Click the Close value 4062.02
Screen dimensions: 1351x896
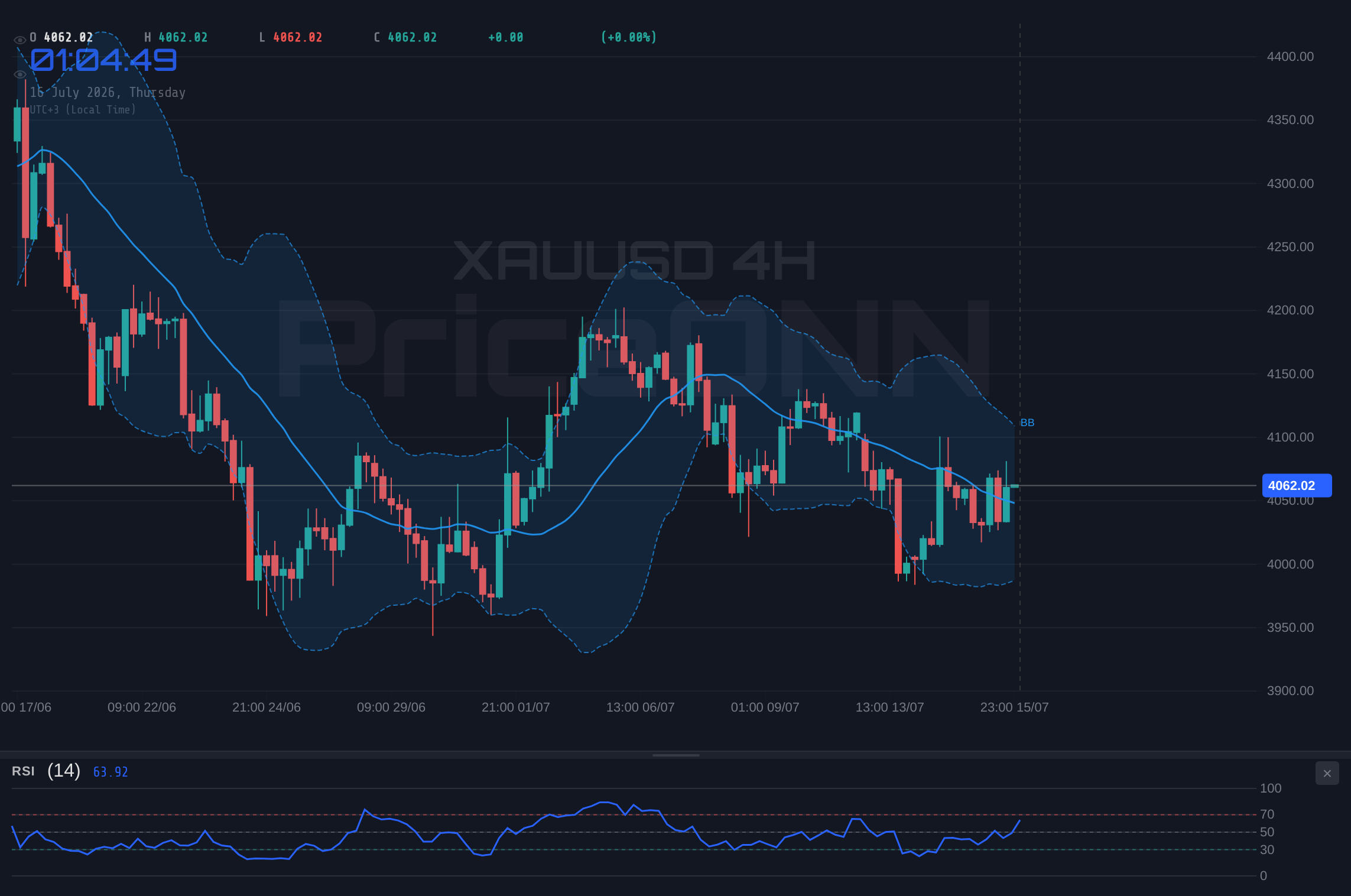point(413,37)
